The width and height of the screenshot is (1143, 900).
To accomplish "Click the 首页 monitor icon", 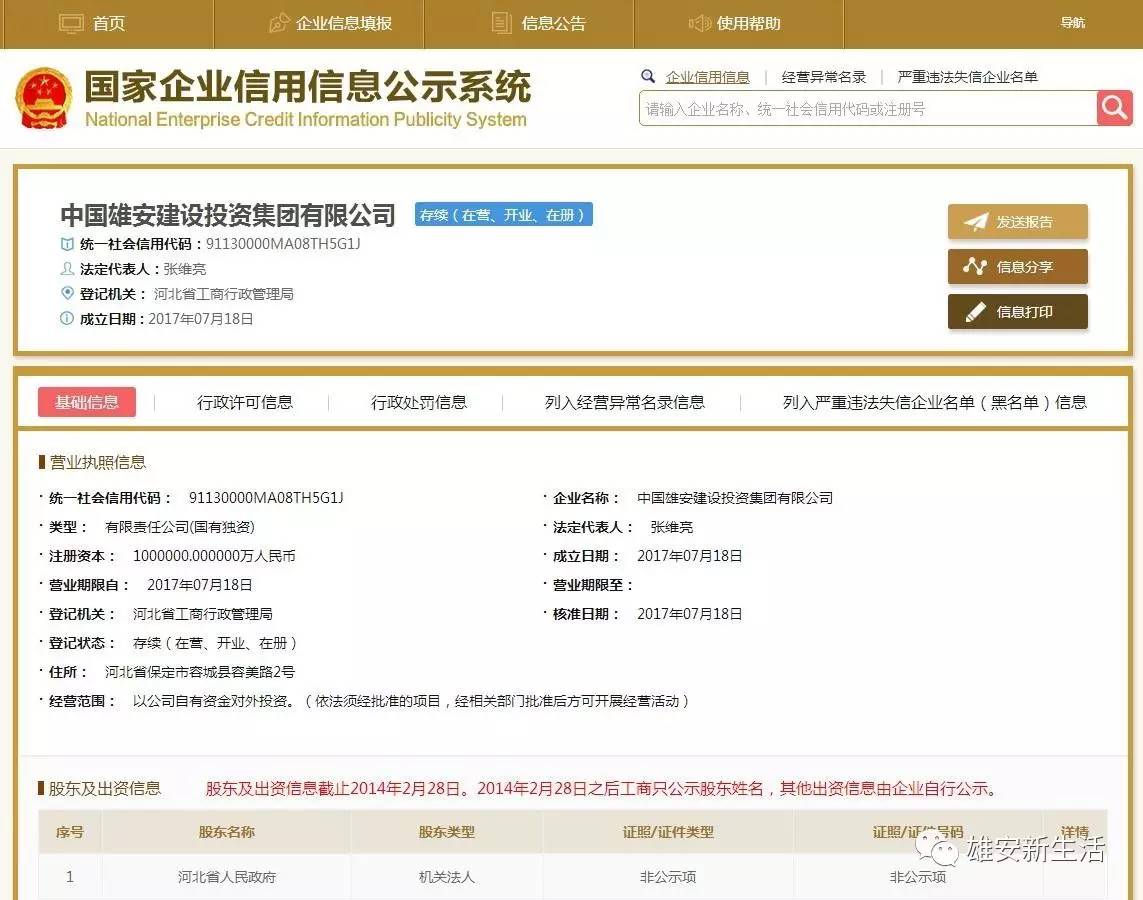I will tap(71, 23).
